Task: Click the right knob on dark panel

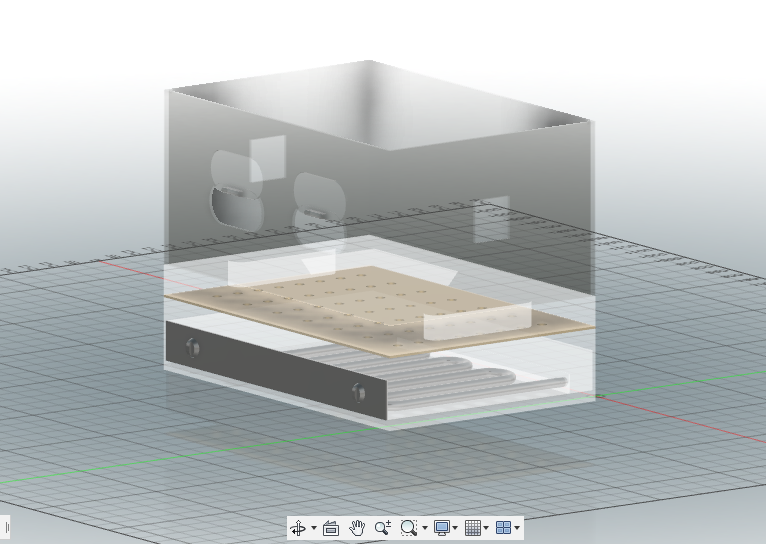Action: pyautogui.click(x=359, y=392)
